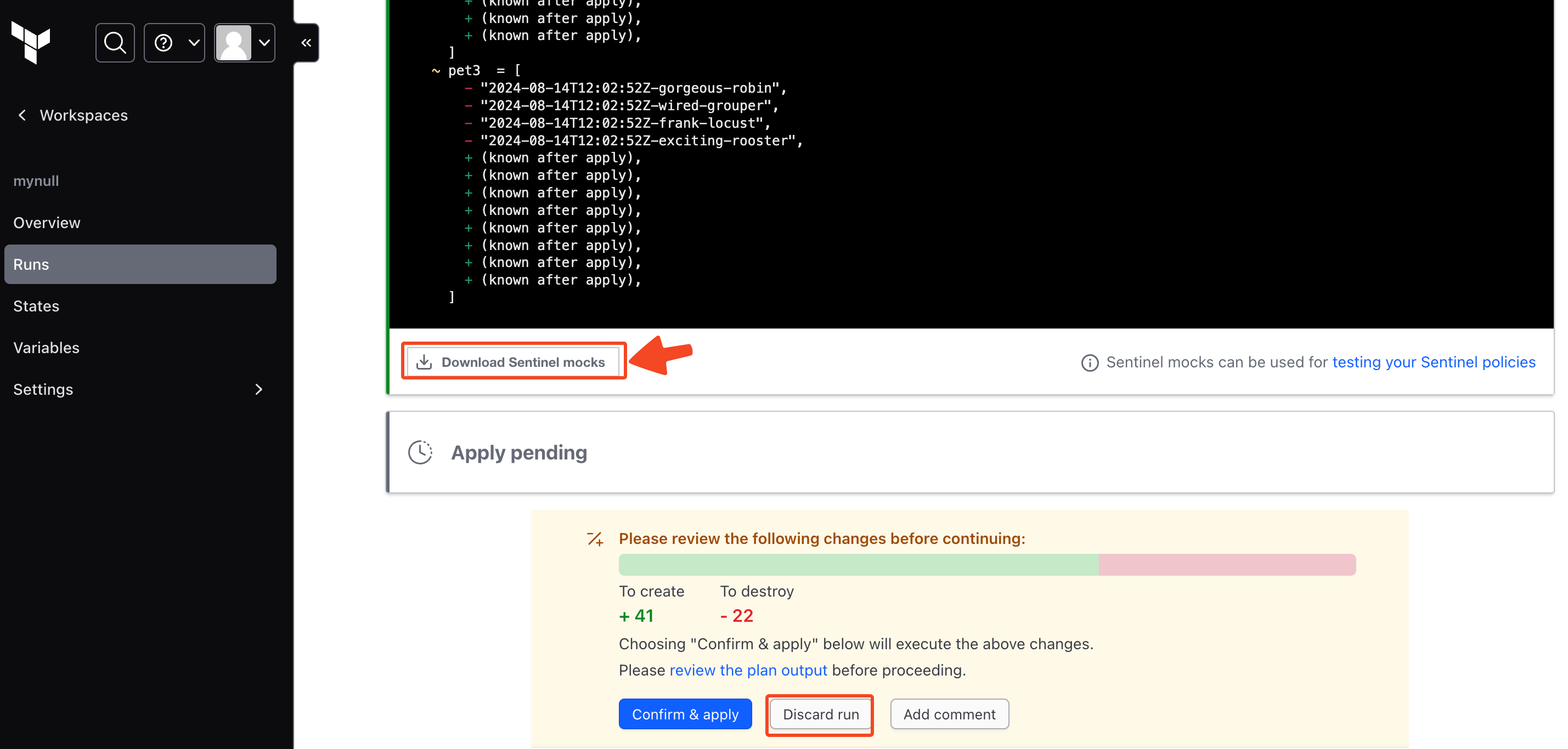This screenshot has height=749, width=1568.
Task: Click the Terraform logo icon
Action: [x=30, y=43]
